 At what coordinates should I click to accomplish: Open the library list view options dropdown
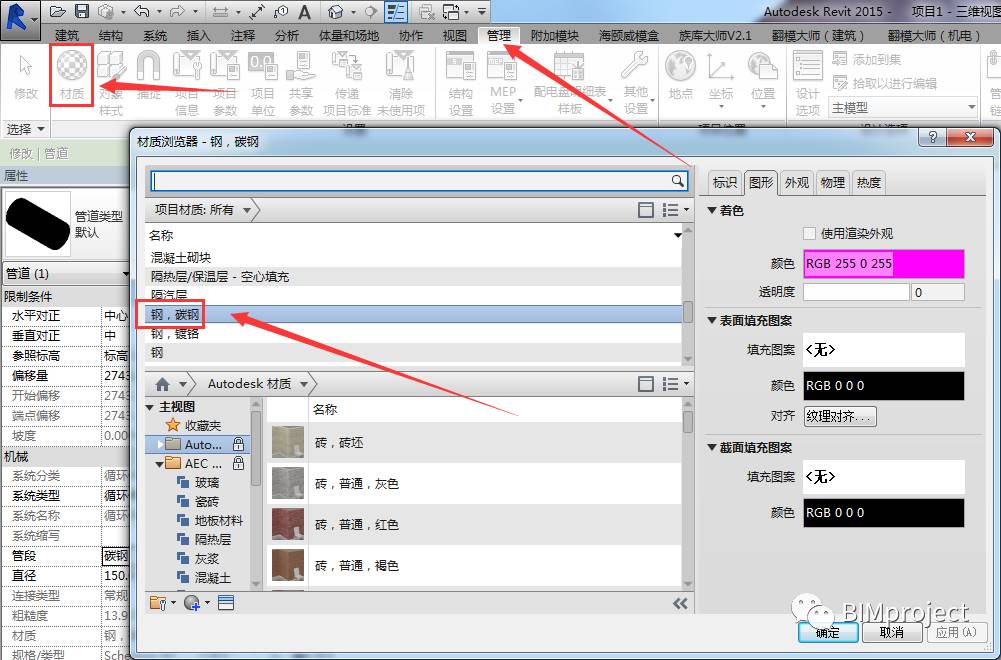tap(675, 384)
